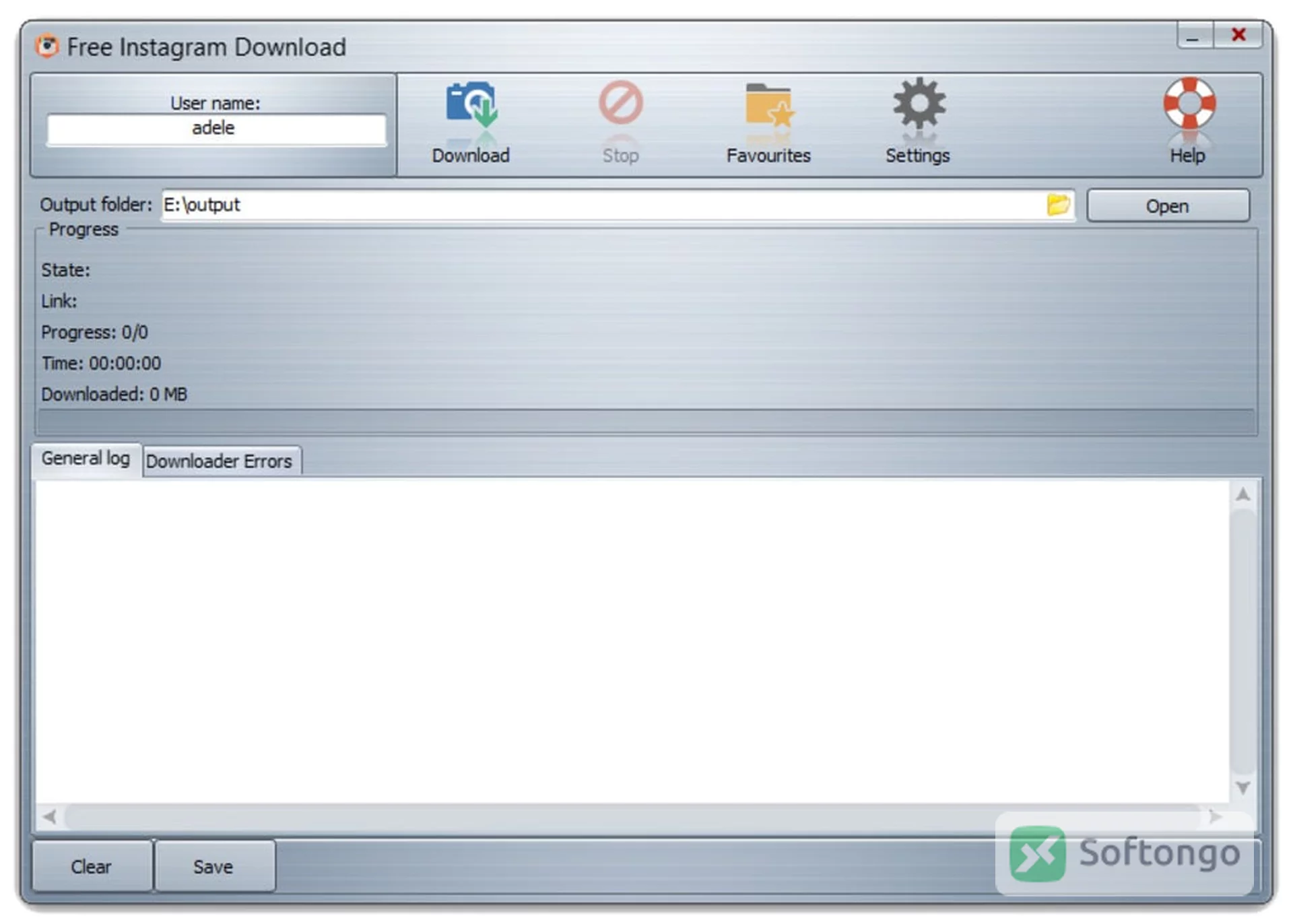Open the Settings gear icon
The height and width of the screenshot is (924, 1293).
point(919,103)
